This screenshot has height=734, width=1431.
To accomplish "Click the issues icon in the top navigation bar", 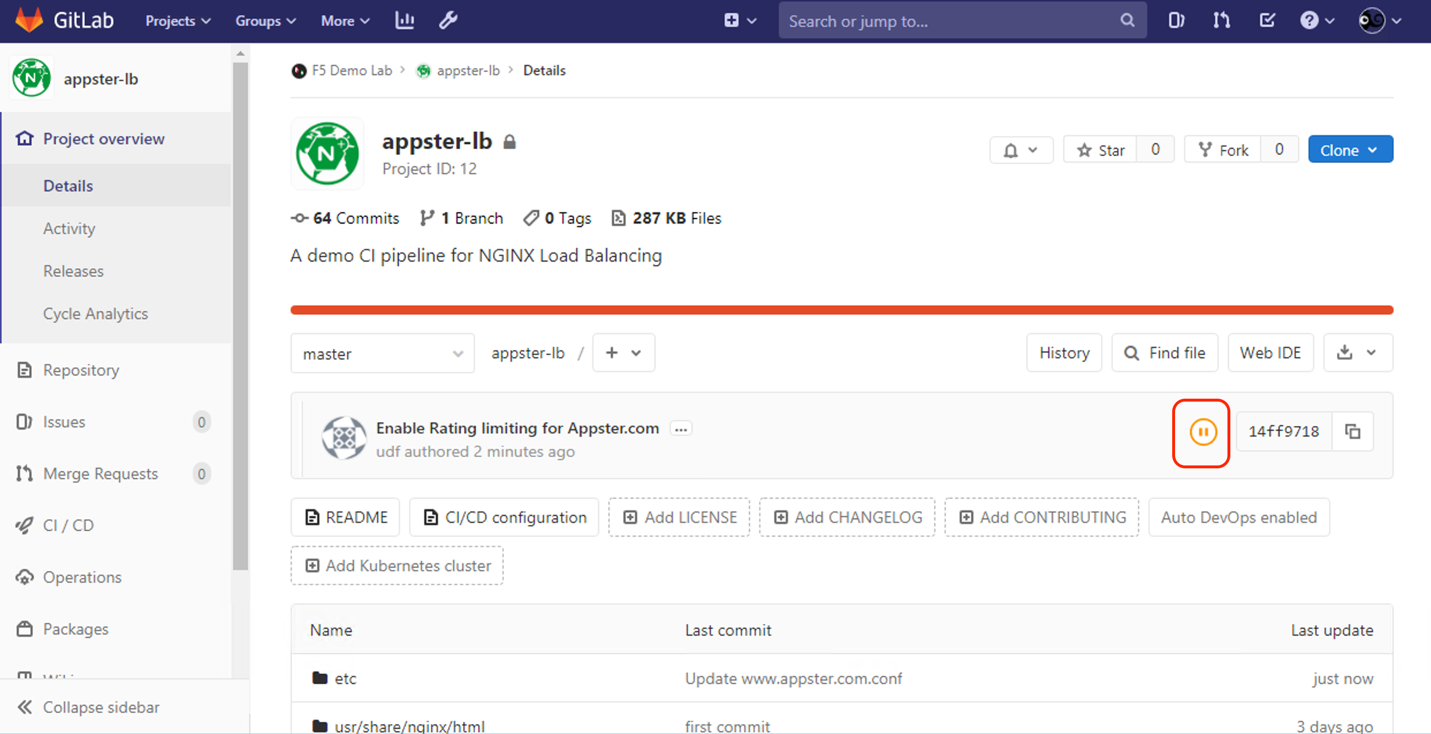I will pyautogui.click(x=1177, y=20).
